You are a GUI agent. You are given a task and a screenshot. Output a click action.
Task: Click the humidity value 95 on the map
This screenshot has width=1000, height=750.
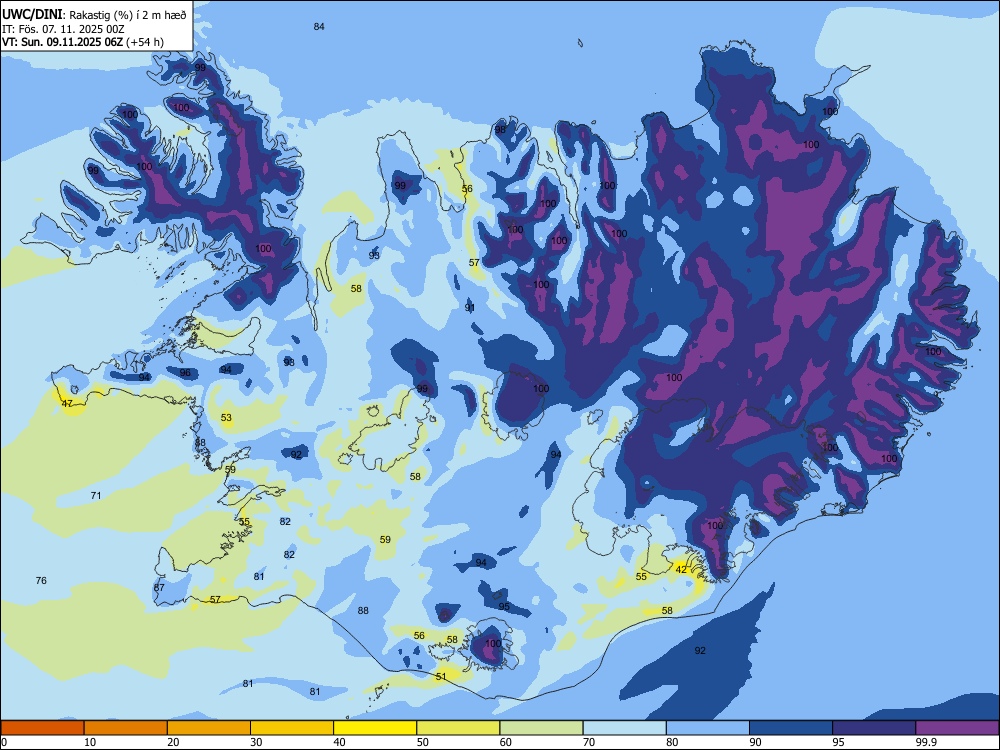(504, 607)
